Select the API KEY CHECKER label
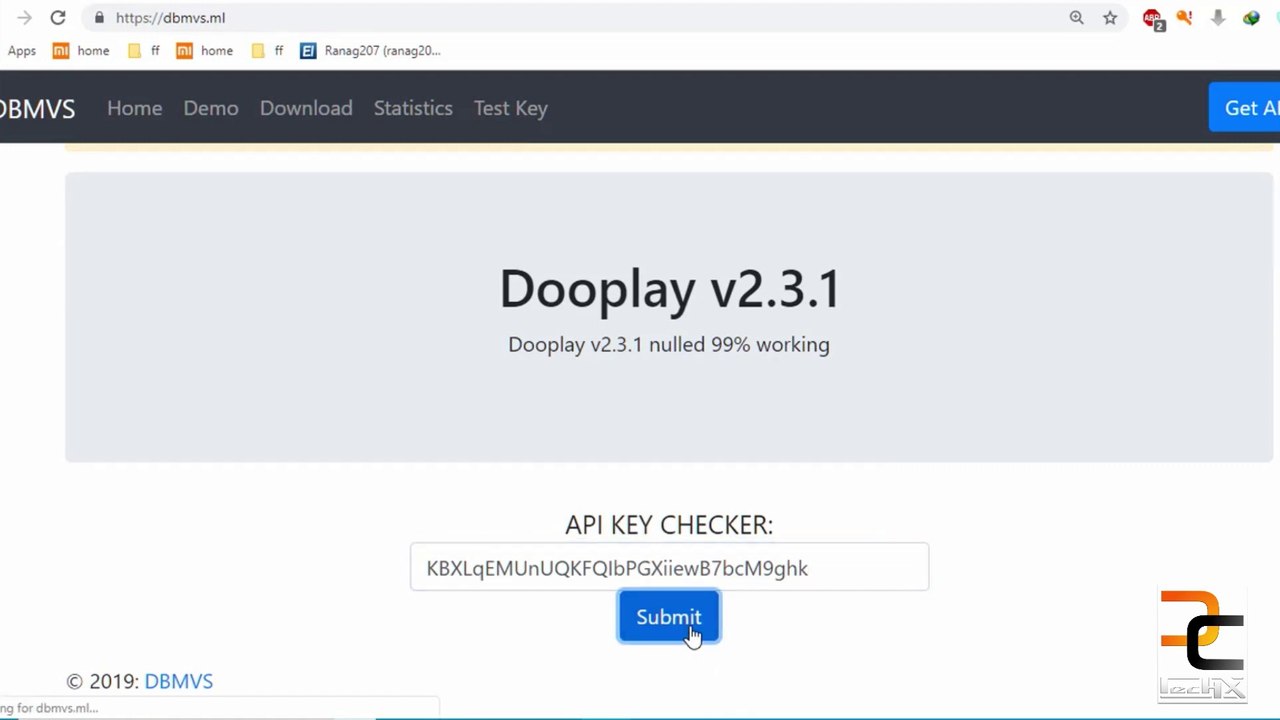This screenshot has width=1280, height=720. point(669,525)
